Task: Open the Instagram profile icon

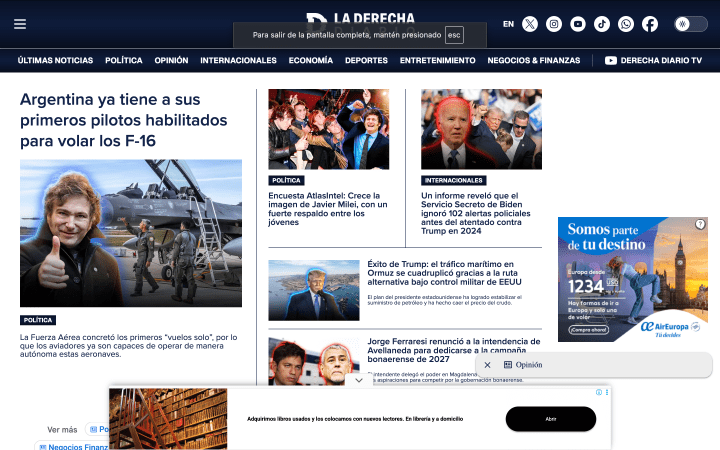Action: click(x=554, y=24)
